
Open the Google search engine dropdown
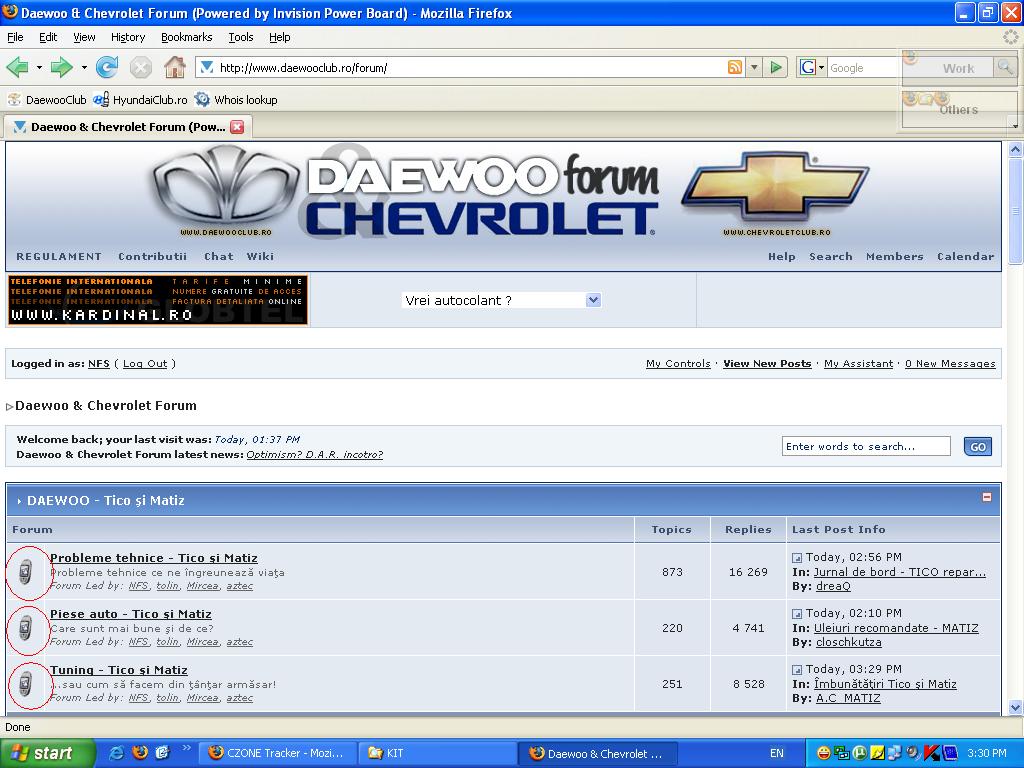click(x=812, y=68)
